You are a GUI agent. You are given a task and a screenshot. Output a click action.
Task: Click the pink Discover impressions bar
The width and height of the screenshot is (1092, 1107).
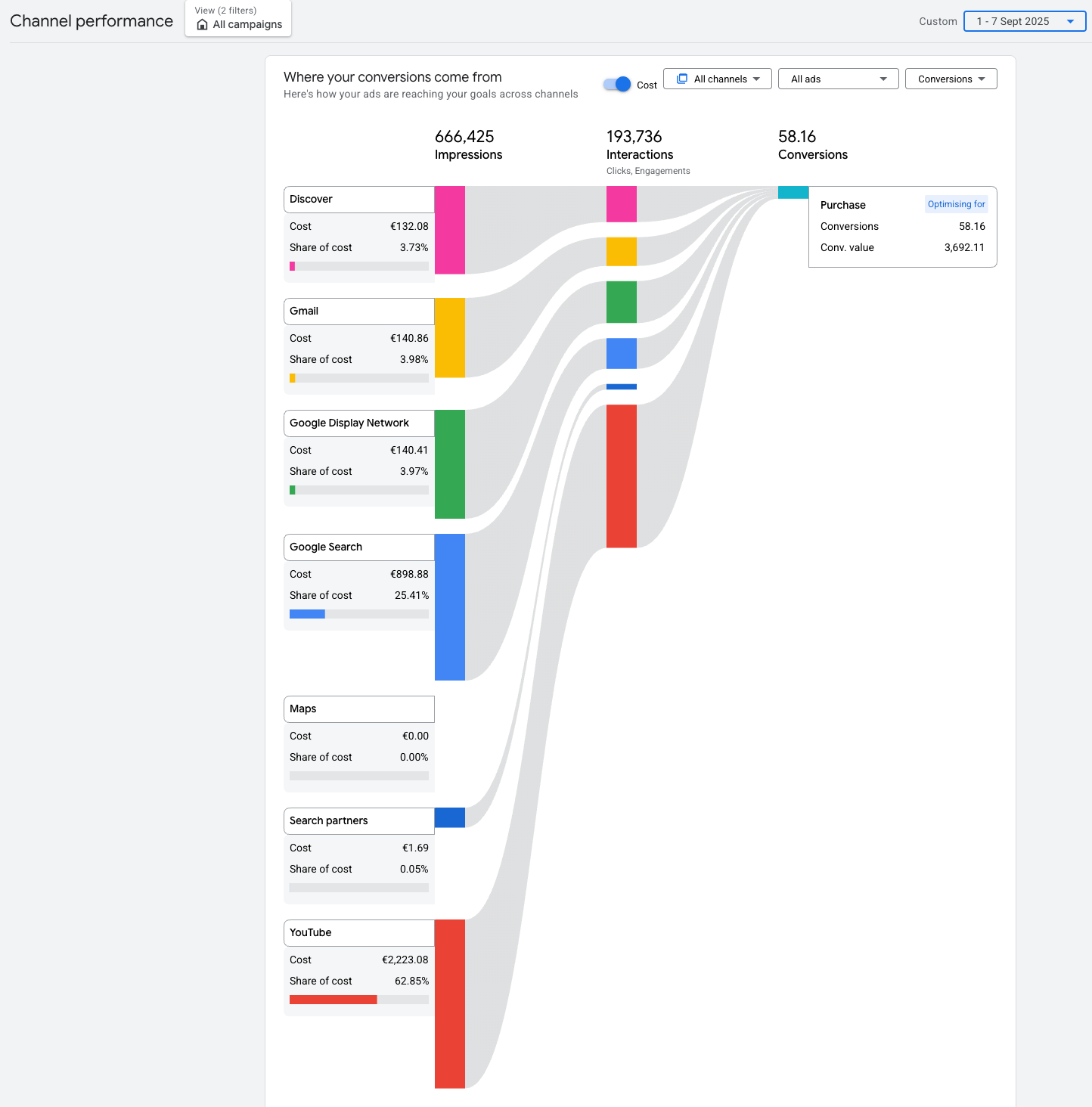(450, 230)
